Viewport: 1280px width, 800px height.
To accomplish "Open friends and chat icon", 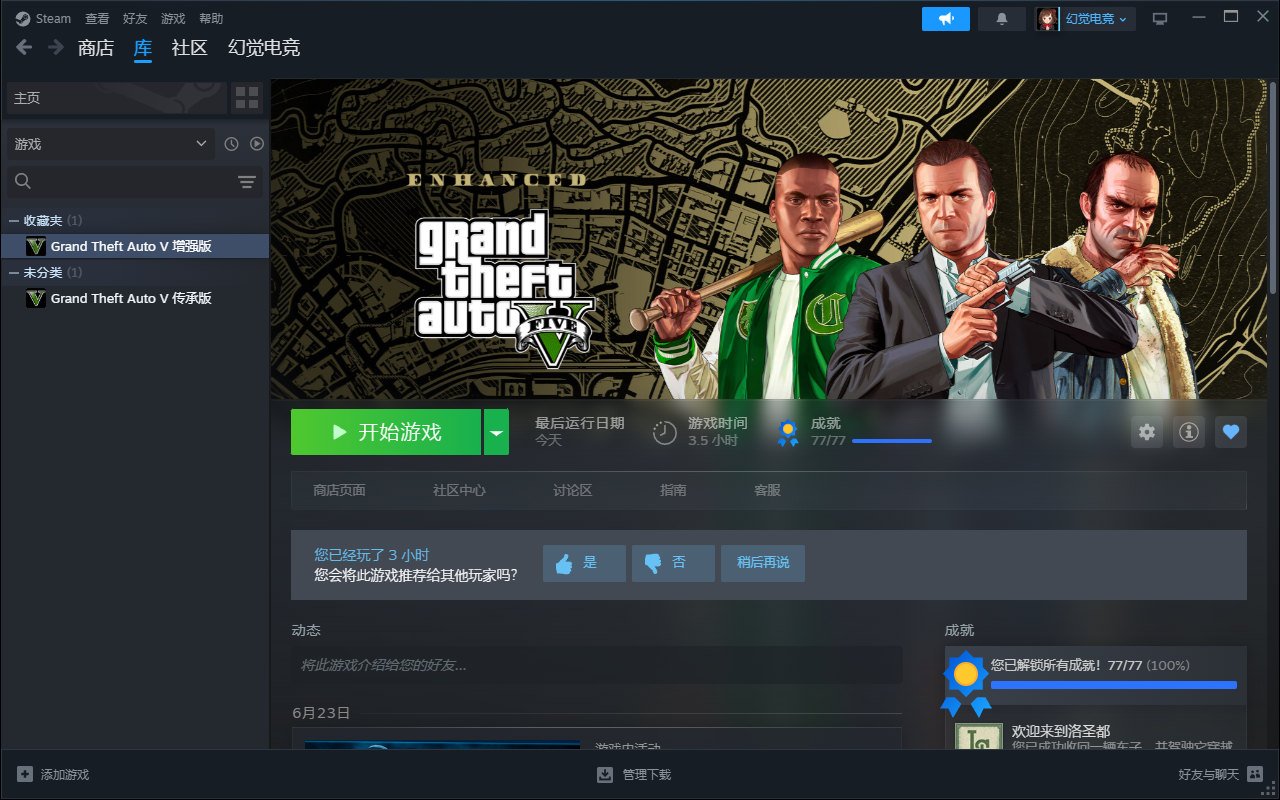I will (1255, 774).
